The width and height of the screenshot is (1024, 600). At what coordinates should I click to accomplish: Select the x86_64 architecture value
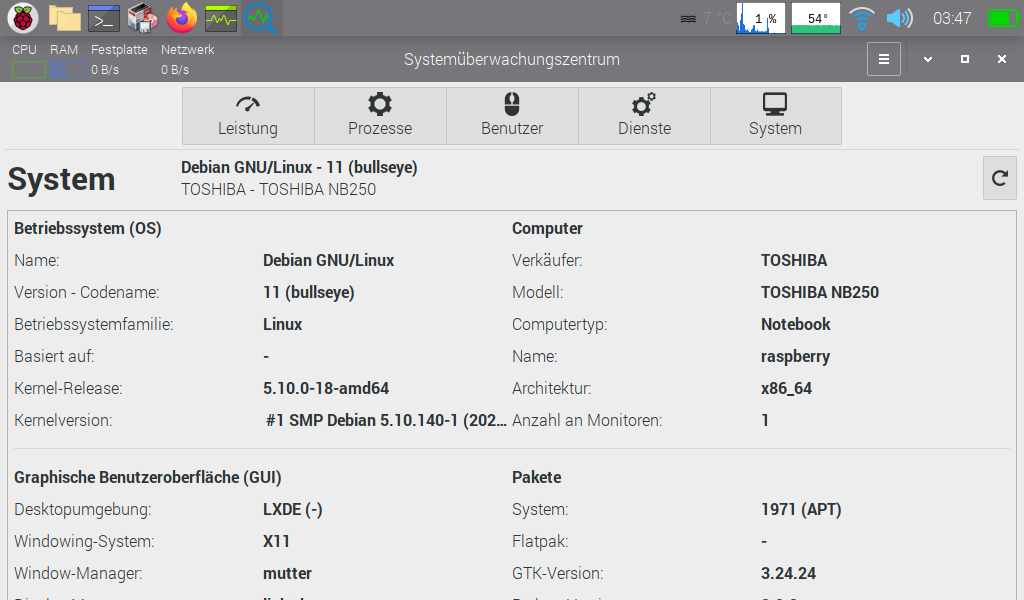pos(786,388)
